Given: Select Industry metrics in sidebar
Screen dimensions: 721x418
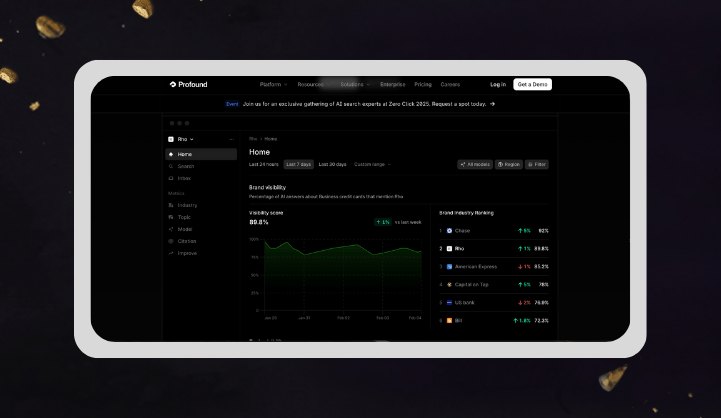Looking at the screenshot, I should click(x=187, y=205).
